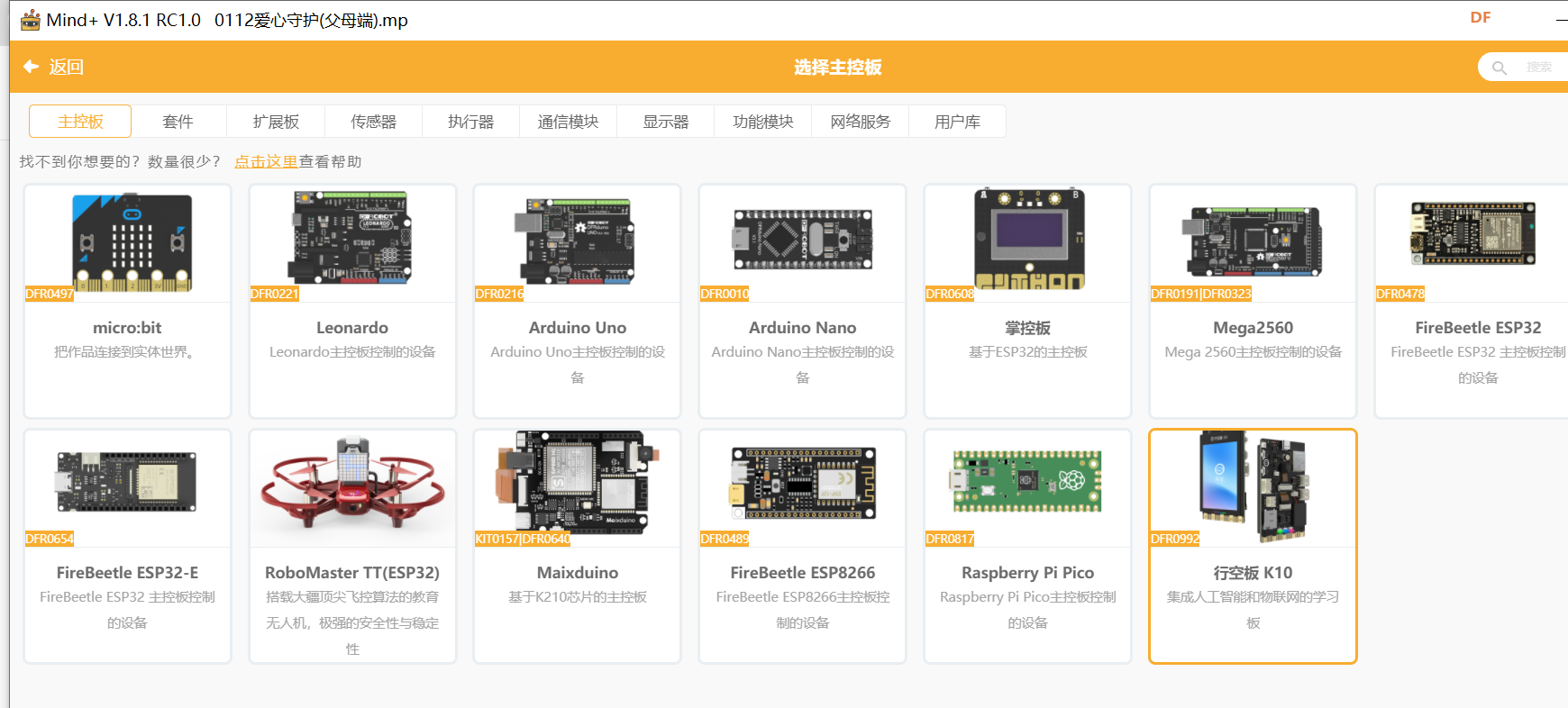
Task: Click the DFR0992 product code label
Action: (x=1175, y=539)
